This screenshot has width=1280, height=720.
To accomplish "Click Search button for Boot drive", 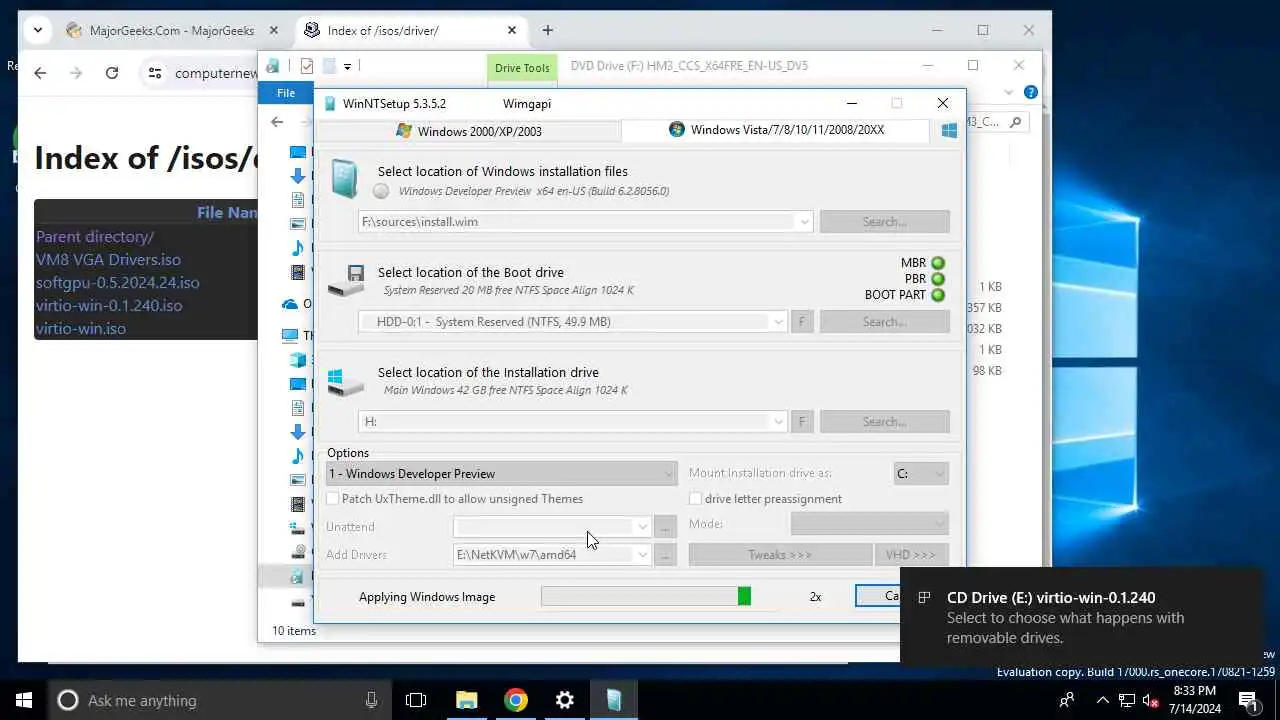I will 884,322.
